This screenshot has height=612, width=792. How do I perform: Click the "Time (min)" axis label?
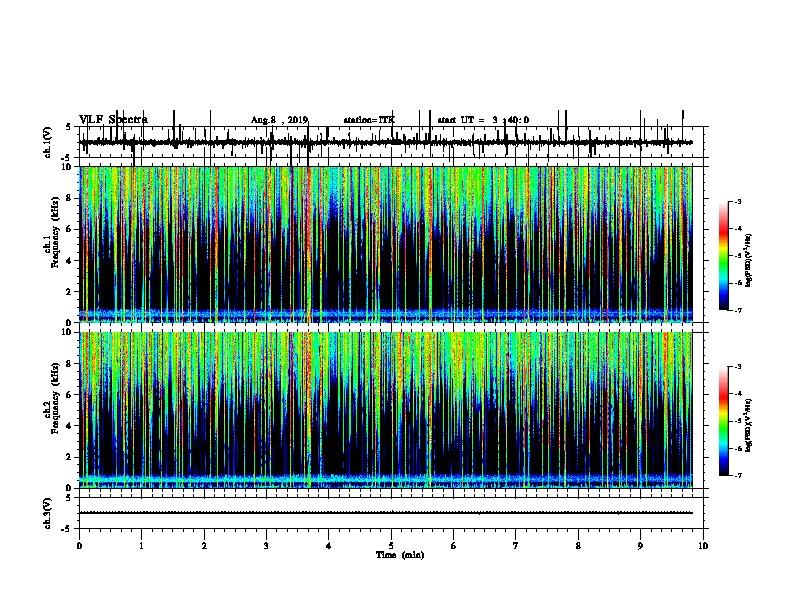[x=400, y=555]
